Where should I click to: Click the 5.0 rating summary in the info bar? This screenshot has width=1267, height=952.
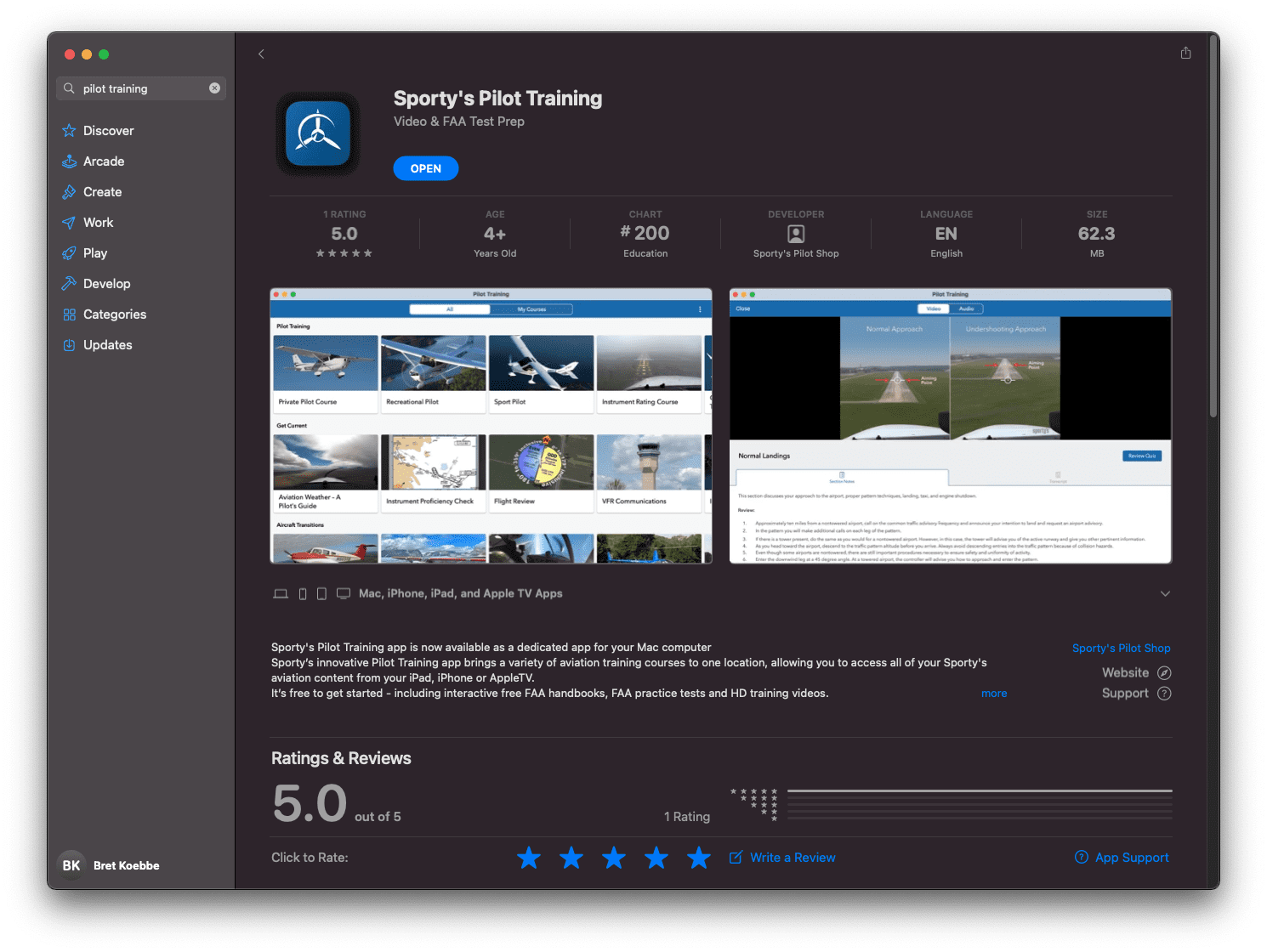pos(344,234)
